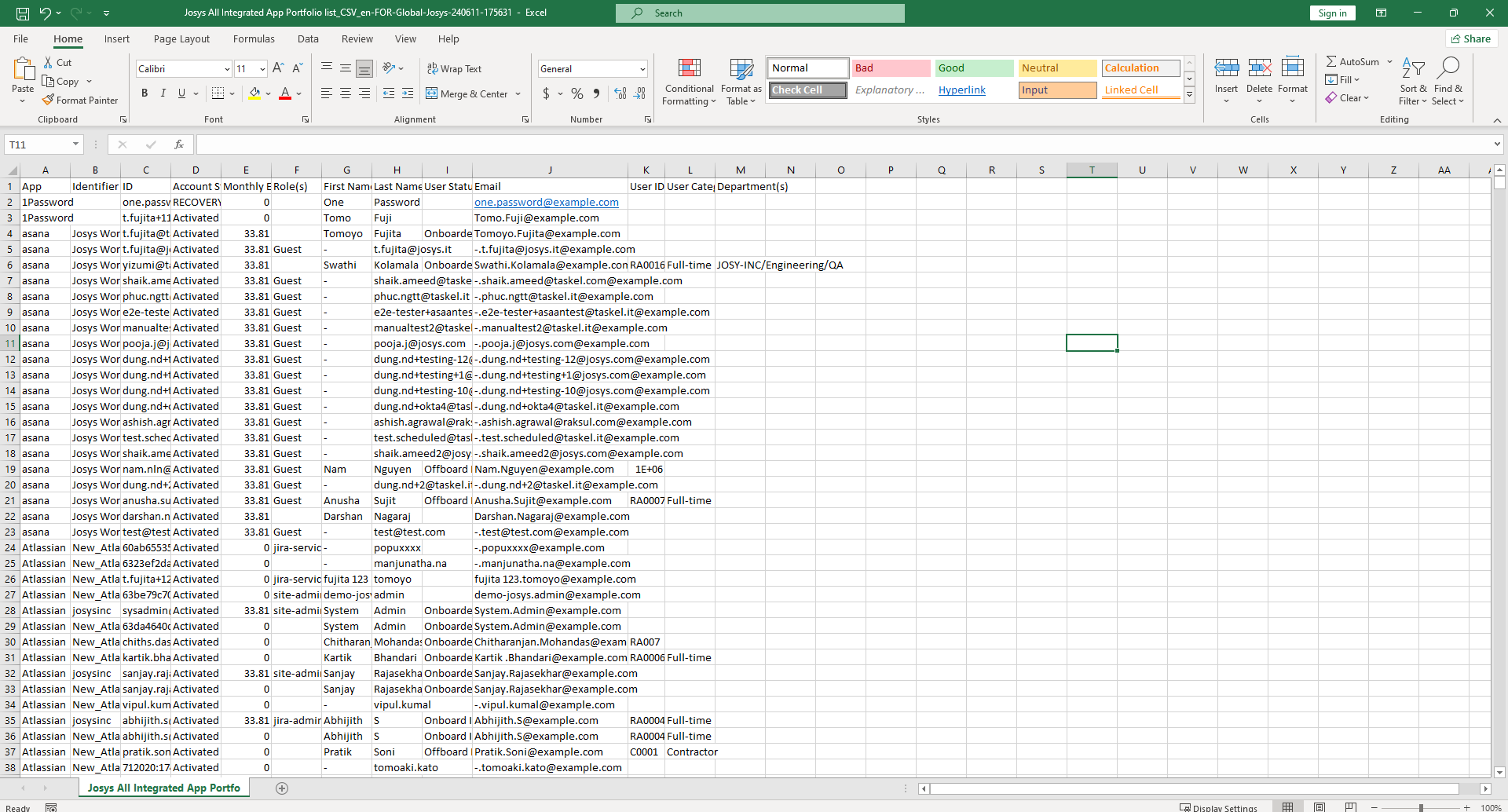Open one.password@example.com email link
The image size is (1508, 812).
point(547,203)
